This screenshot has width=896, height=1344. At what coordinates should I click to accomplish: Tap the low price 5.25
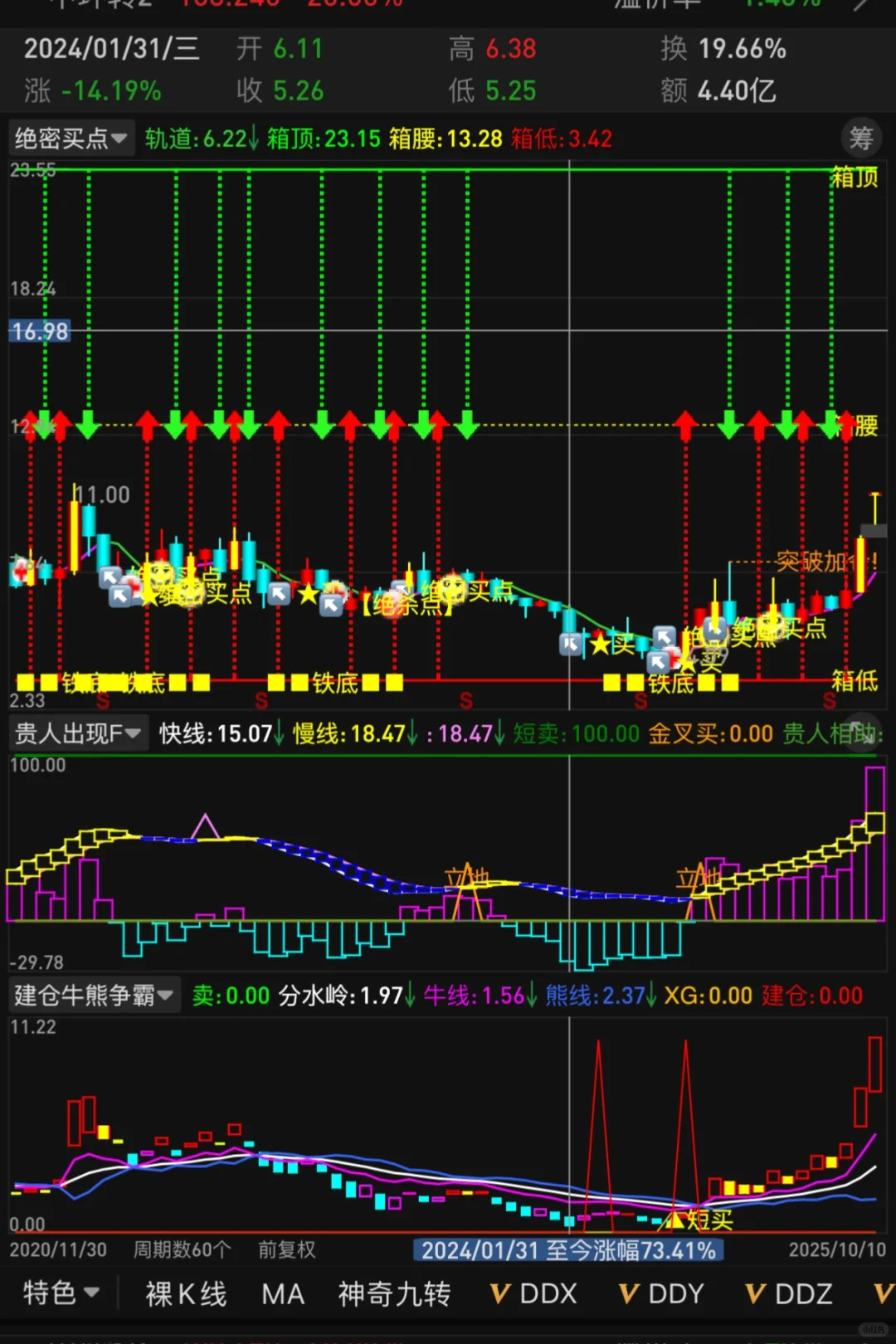coord(511,90)
